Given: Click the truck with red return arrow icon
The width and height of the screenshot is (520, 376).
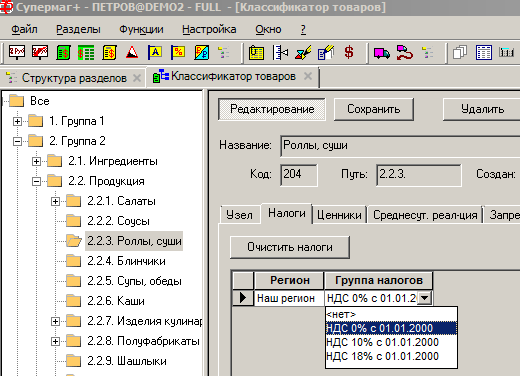Looking at the screenshot, I should pyautogui.click(x=405, y=53).
